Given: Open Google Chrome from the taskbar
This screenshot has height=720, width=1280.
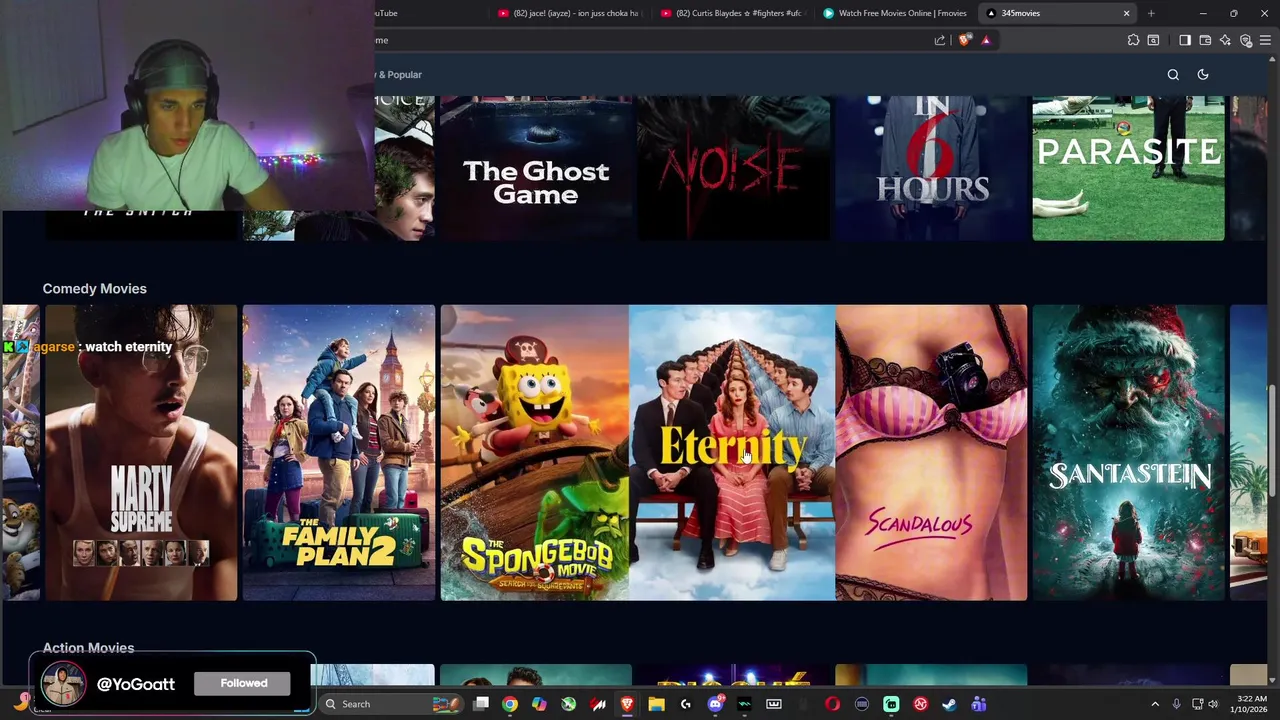Looking at the screenshot, I should click(x=510, y=704).
